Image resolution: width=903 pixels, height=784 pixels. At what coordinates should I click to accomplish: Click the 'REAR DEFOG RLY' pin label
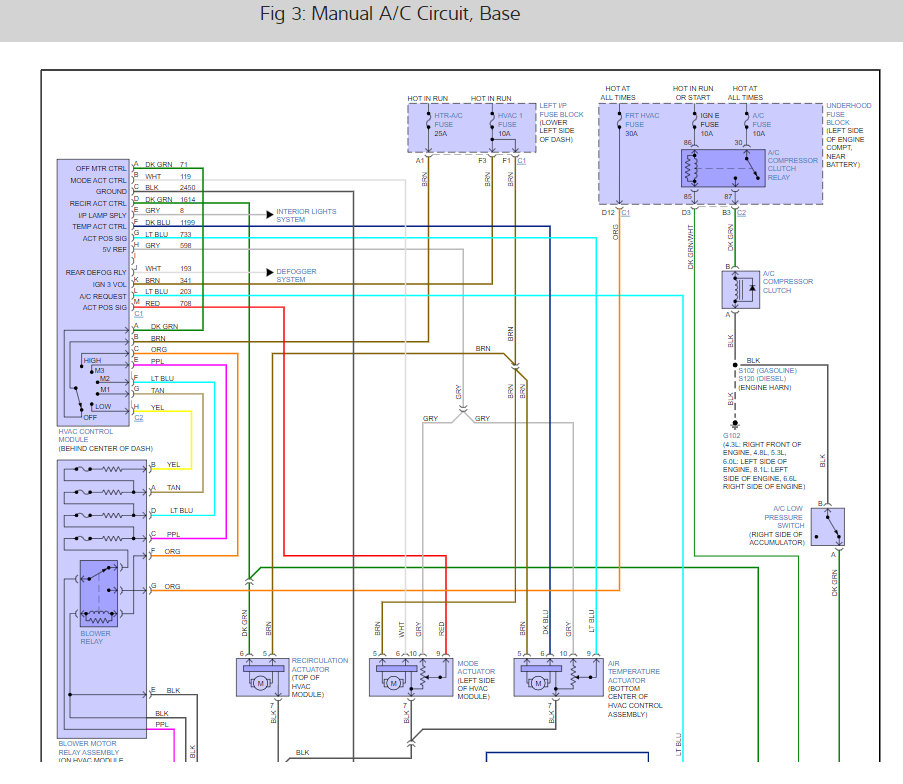(96, 272)
